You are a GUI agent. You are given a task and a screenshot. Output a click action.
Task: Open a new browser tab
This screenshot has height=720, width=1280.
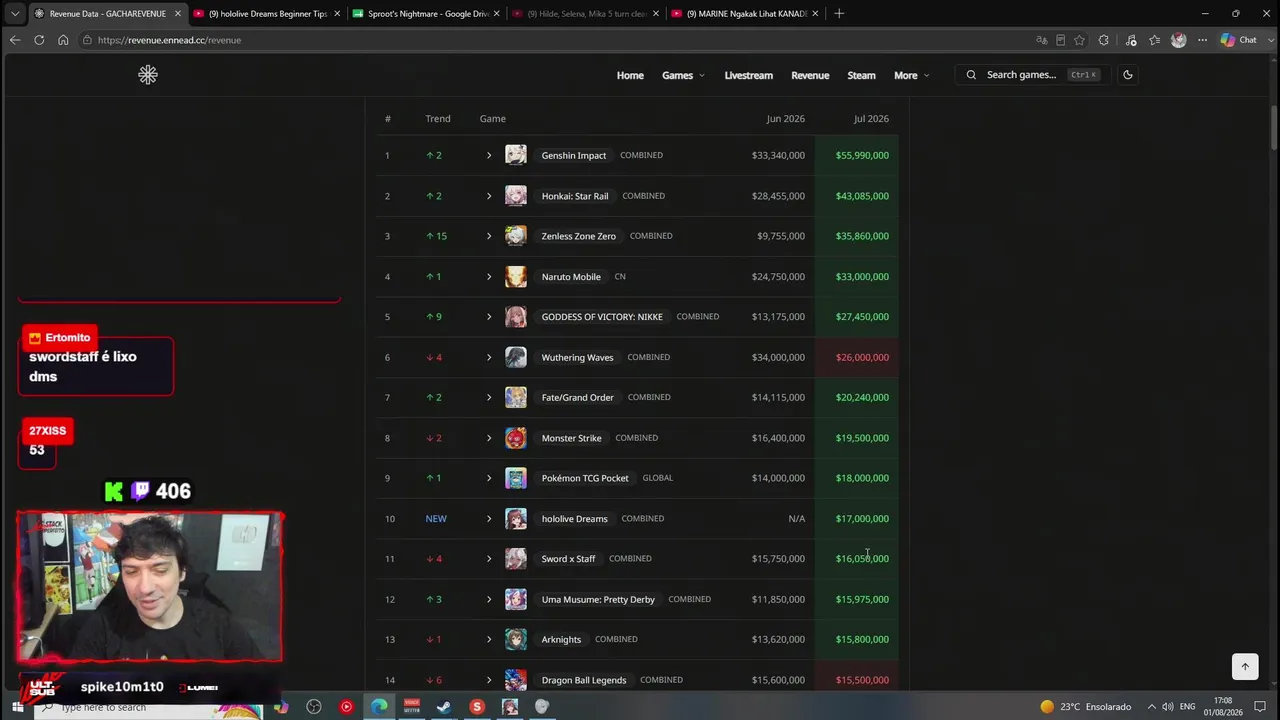[x=839, y=14]
